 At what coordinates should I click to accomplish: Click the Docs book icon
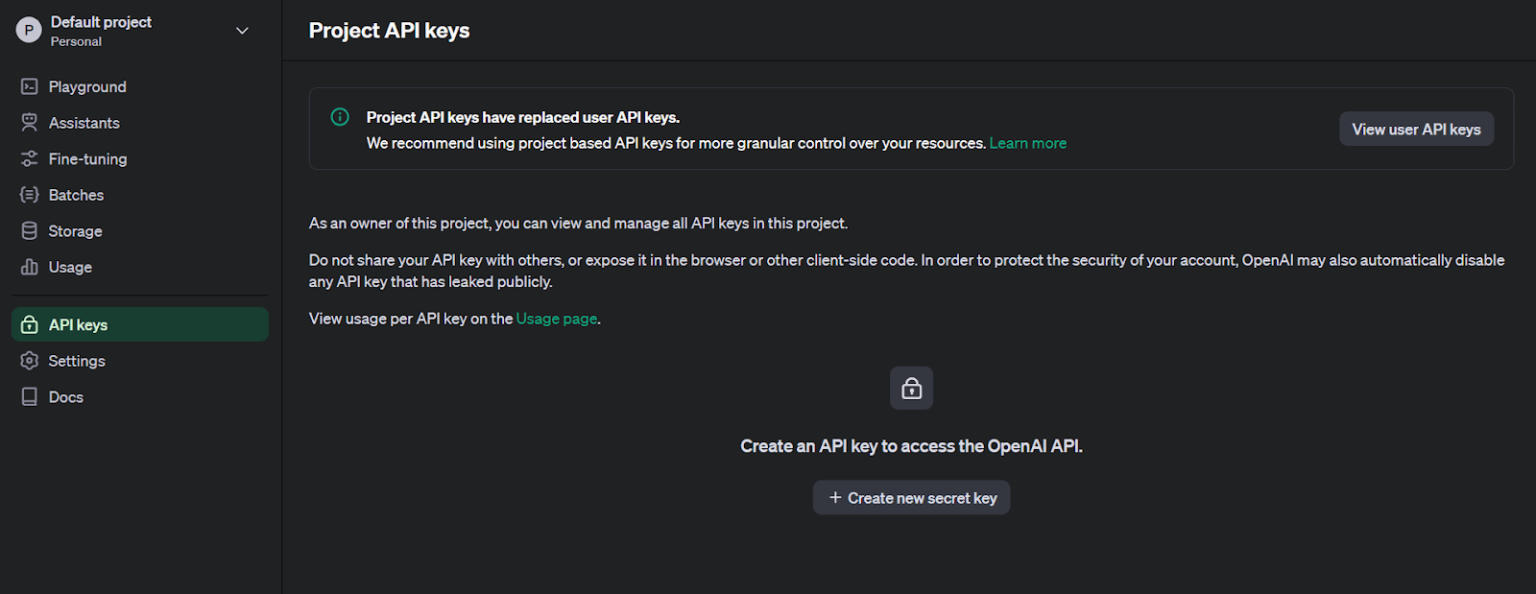(30, 396)
